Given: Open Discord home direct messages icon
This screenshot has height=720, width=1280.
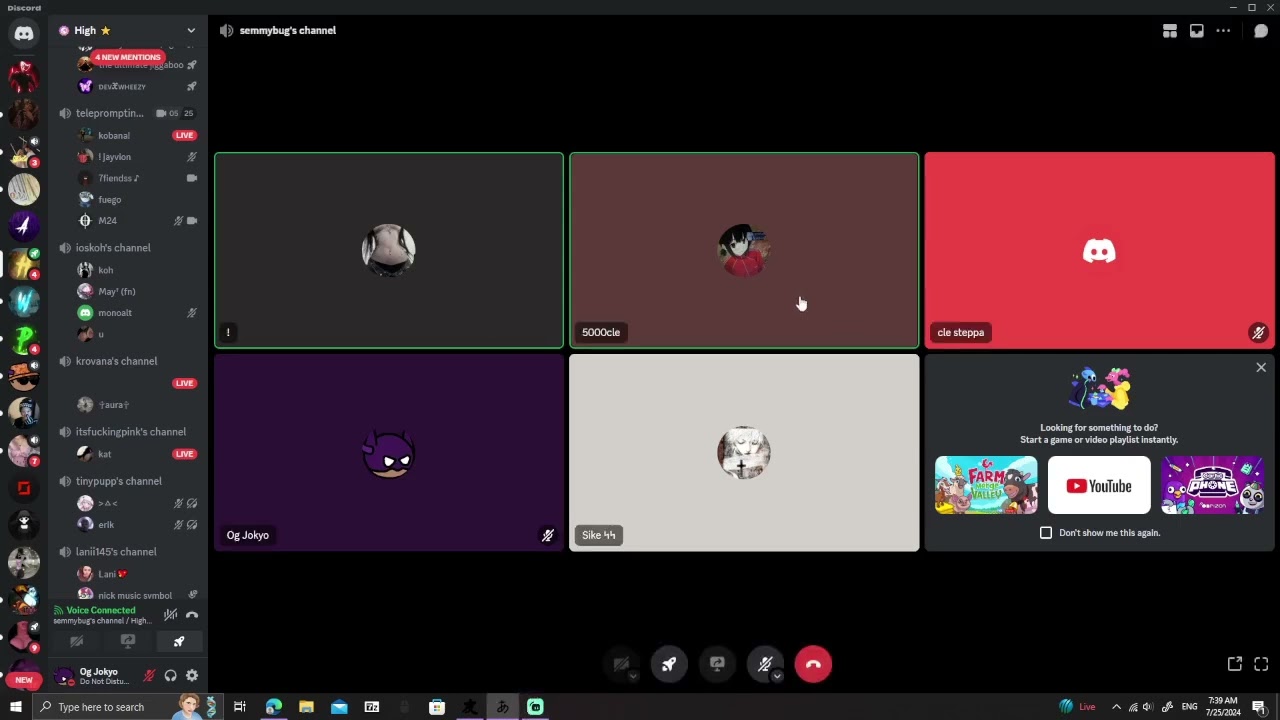Looking at the screenshot, I should click(24, 33).
